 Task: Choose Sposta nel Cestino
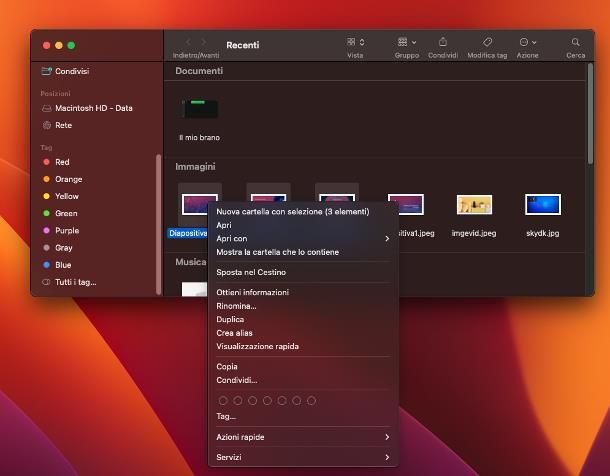click(303, 272)
